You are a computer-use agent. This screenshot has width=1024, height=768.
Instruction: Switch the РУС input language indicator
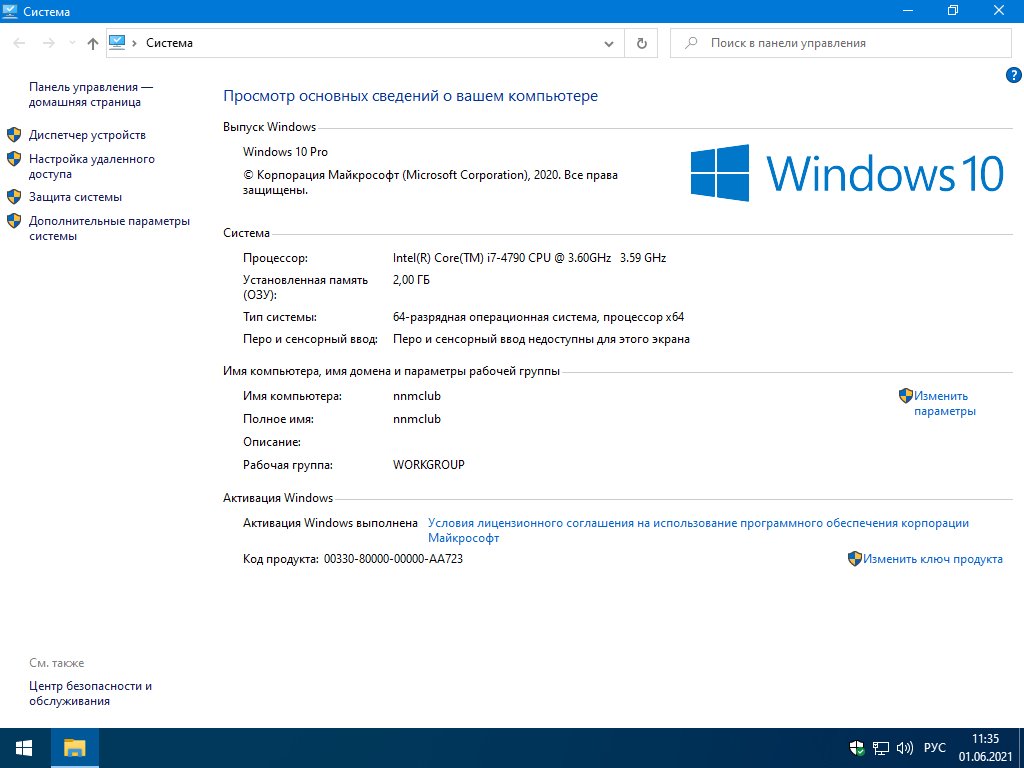[x=934, y=747]
